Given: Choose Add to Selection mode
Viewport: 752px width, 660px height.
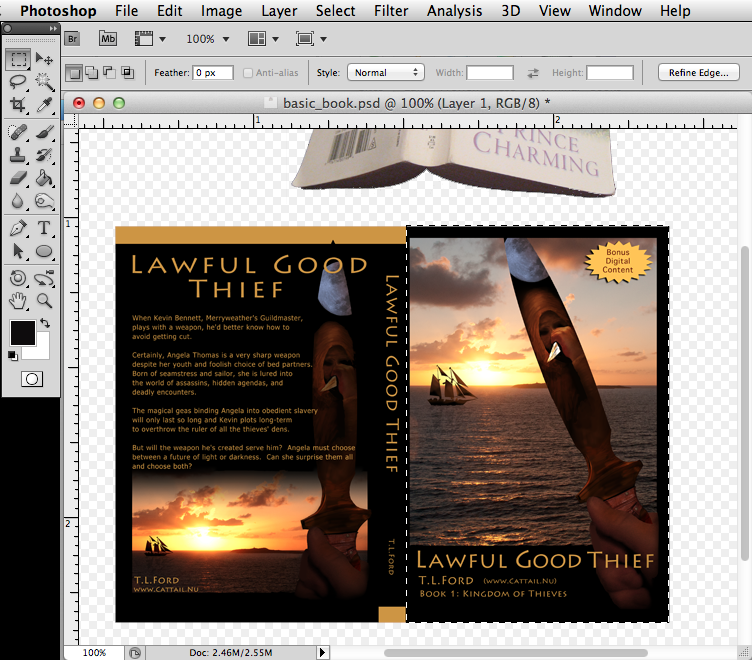Looking at the screenshot, I should point(92,73).
